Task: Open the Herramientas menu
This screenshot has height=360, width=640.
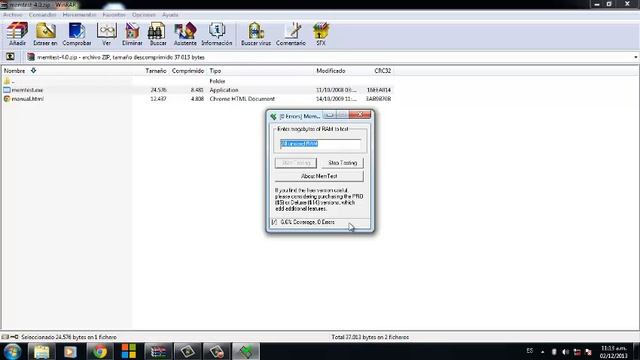Action: (x=80, y=15)
